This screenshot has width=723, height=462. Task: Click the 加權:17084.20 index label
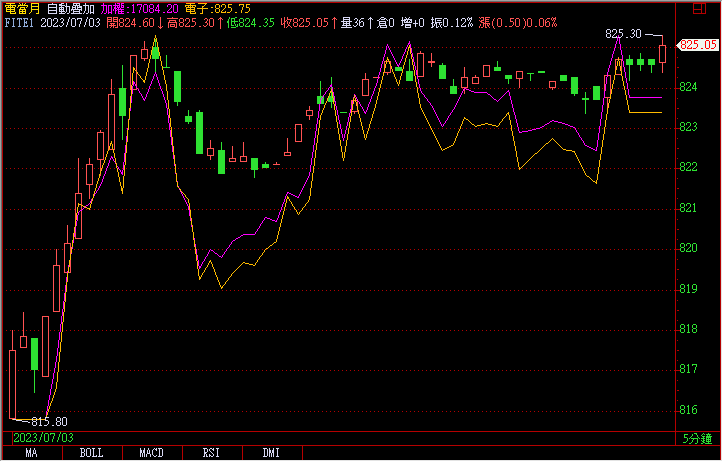point(140,9)
